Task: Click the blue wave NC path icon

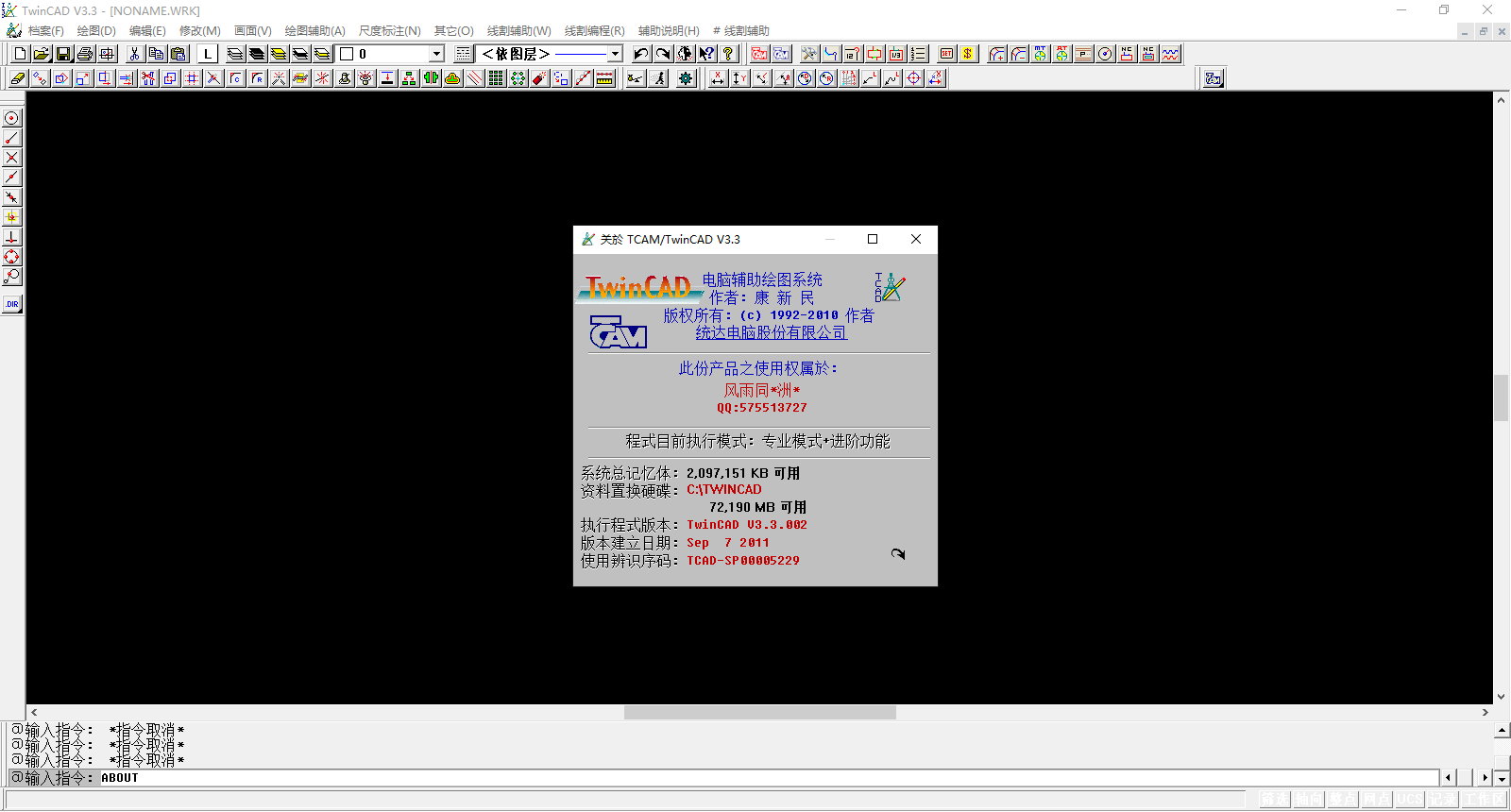Action: coord(1170,54)
